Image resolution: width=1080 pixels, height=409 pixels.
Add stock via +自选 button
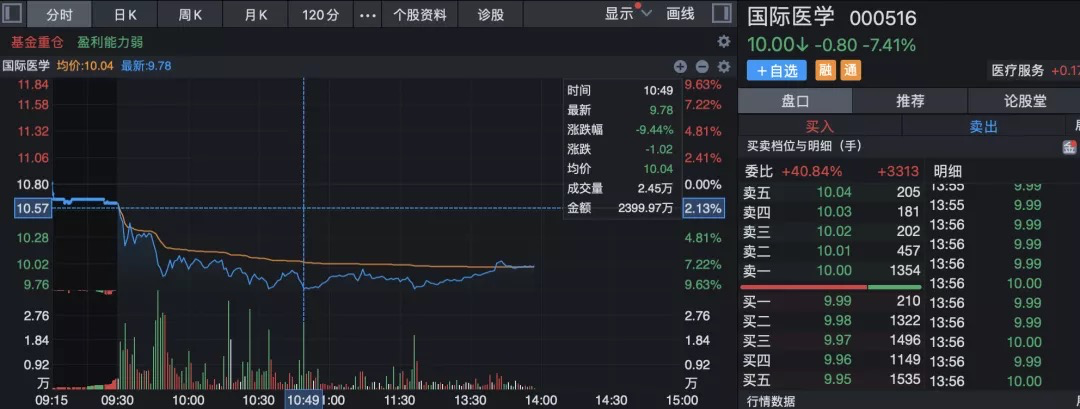(x=777, y=70)
